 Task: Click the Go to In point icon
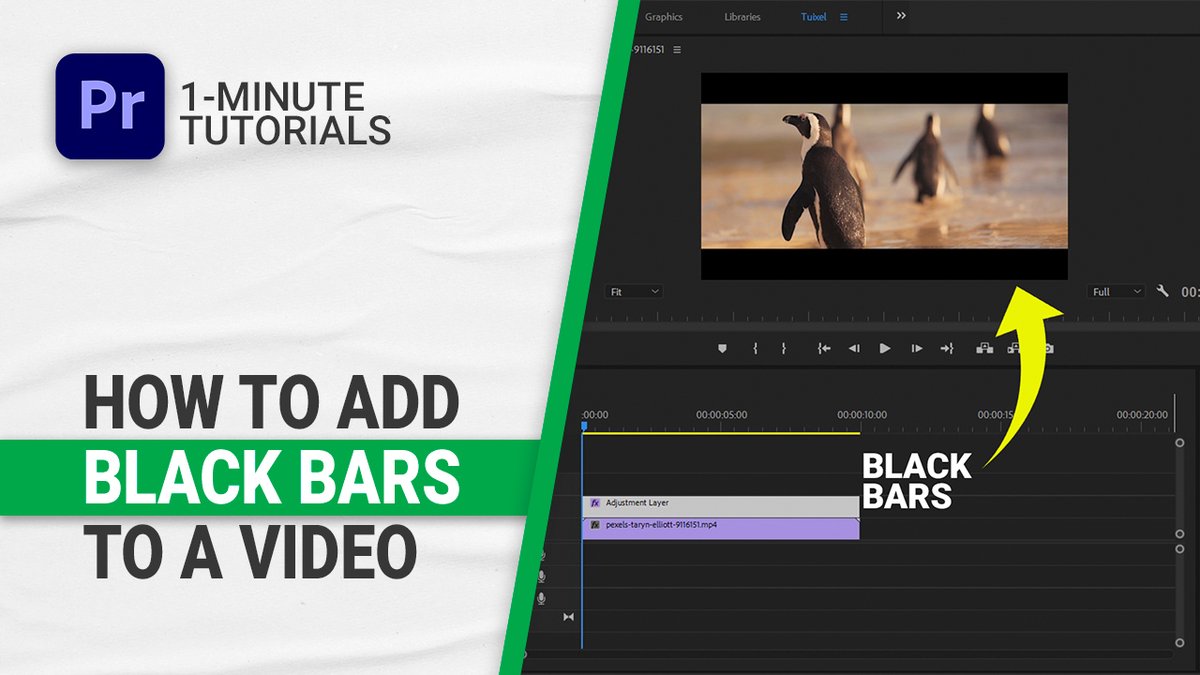pos(824,348)
